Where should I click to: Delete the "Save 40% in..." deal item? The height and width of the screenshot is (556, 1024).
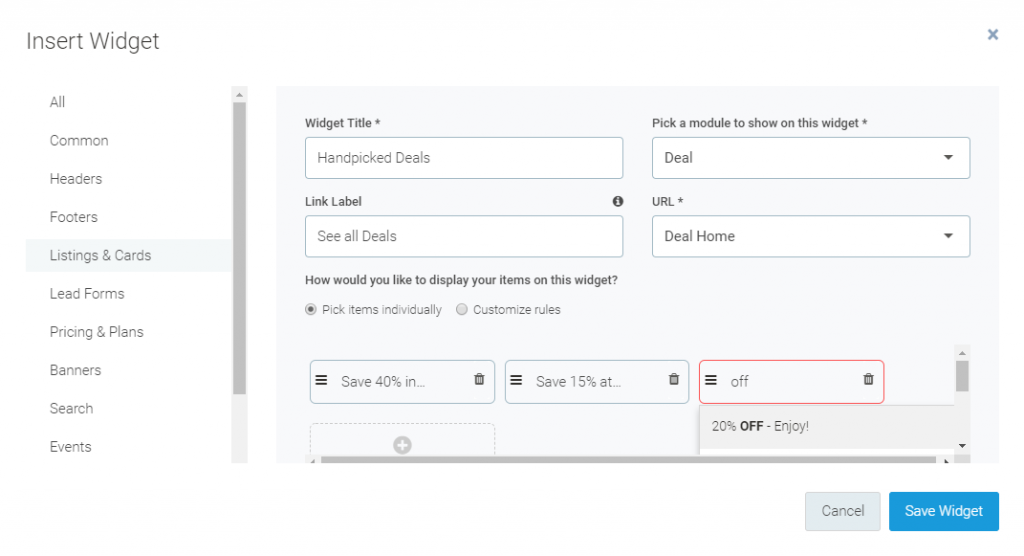479,380
